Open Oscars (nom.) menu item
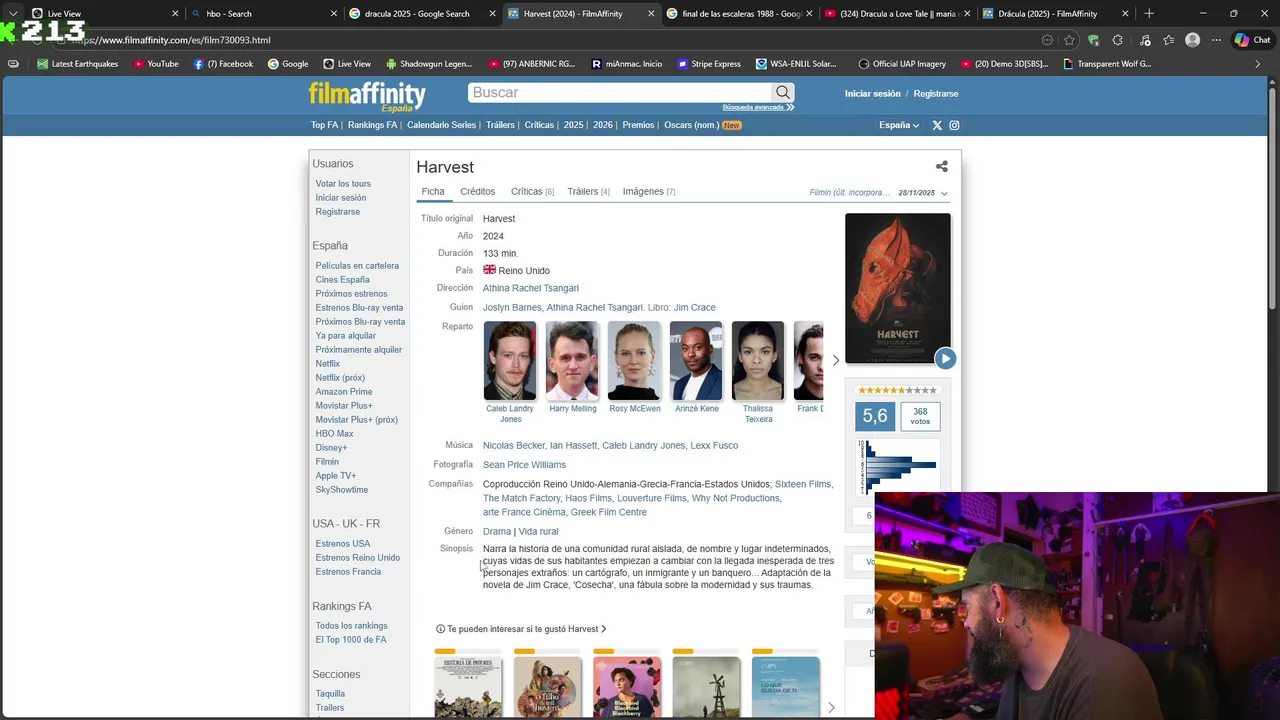The image size is (1280, 720). tap(692, 125)
